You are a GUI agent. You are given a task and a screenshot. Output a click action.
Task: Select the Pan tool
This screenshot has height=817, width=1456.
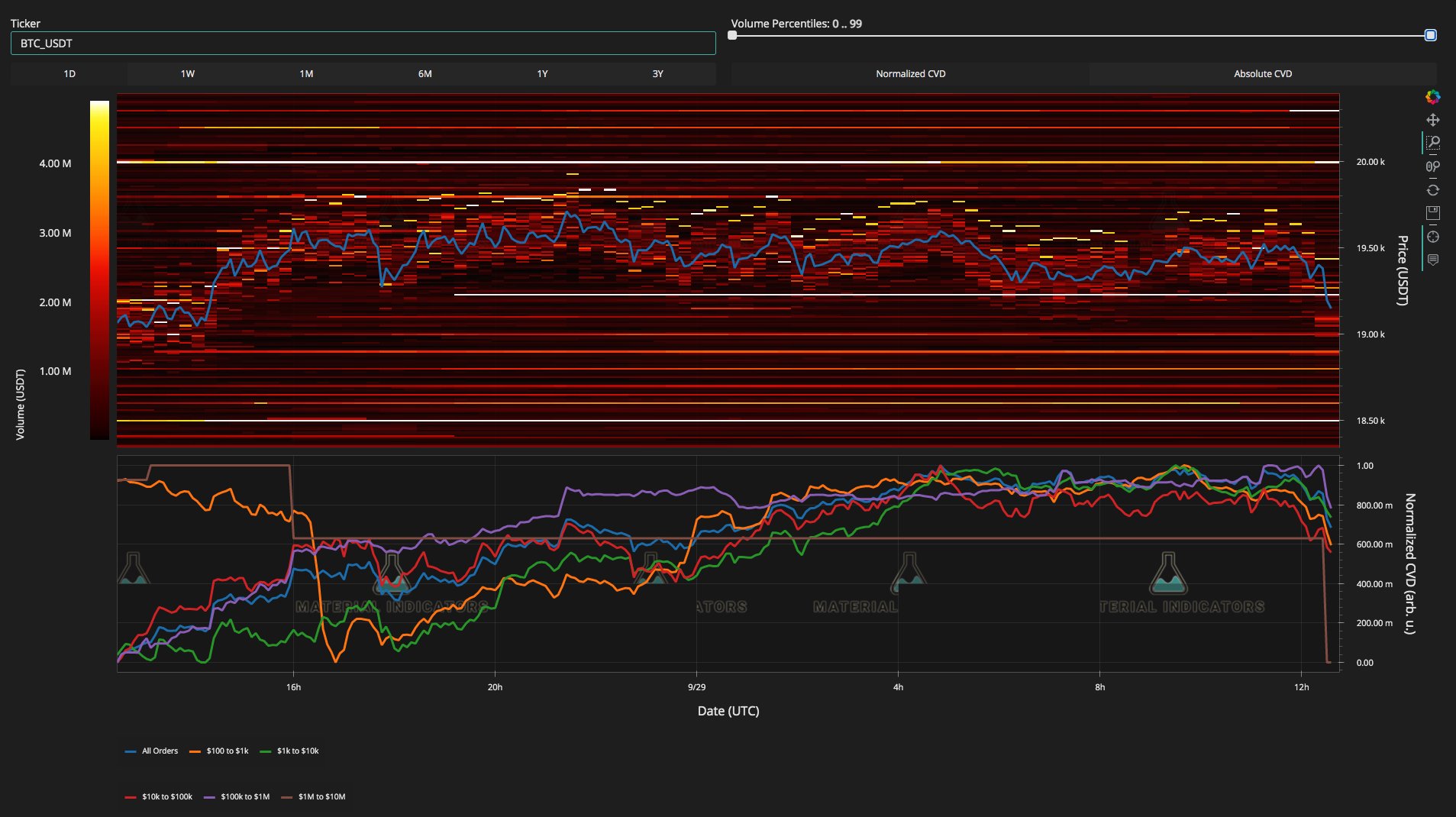tap(1432, 120)
